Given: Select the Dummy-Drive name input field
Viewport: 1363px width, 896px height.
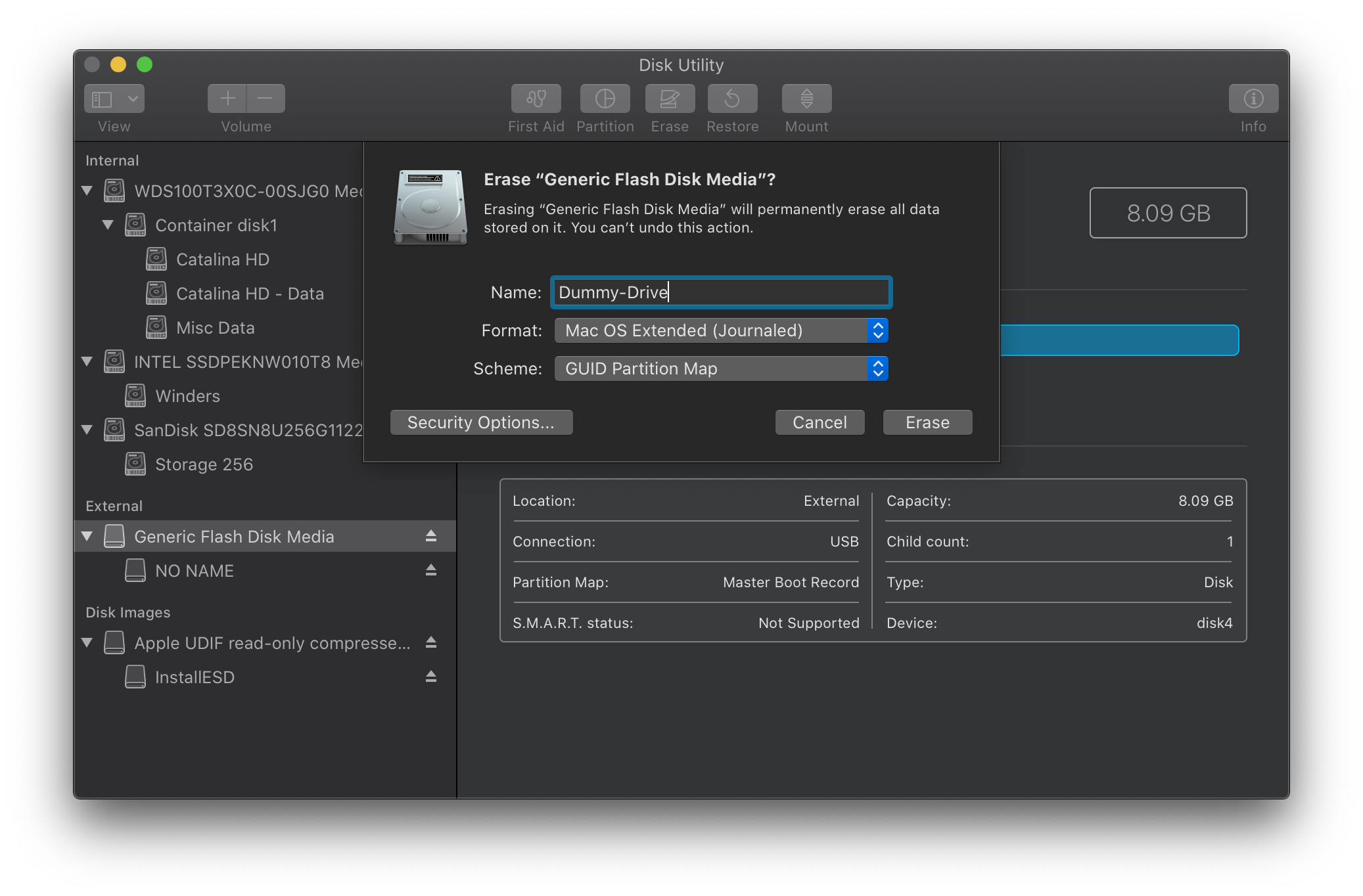Looking at the screenshot, I should pos(720,292).
